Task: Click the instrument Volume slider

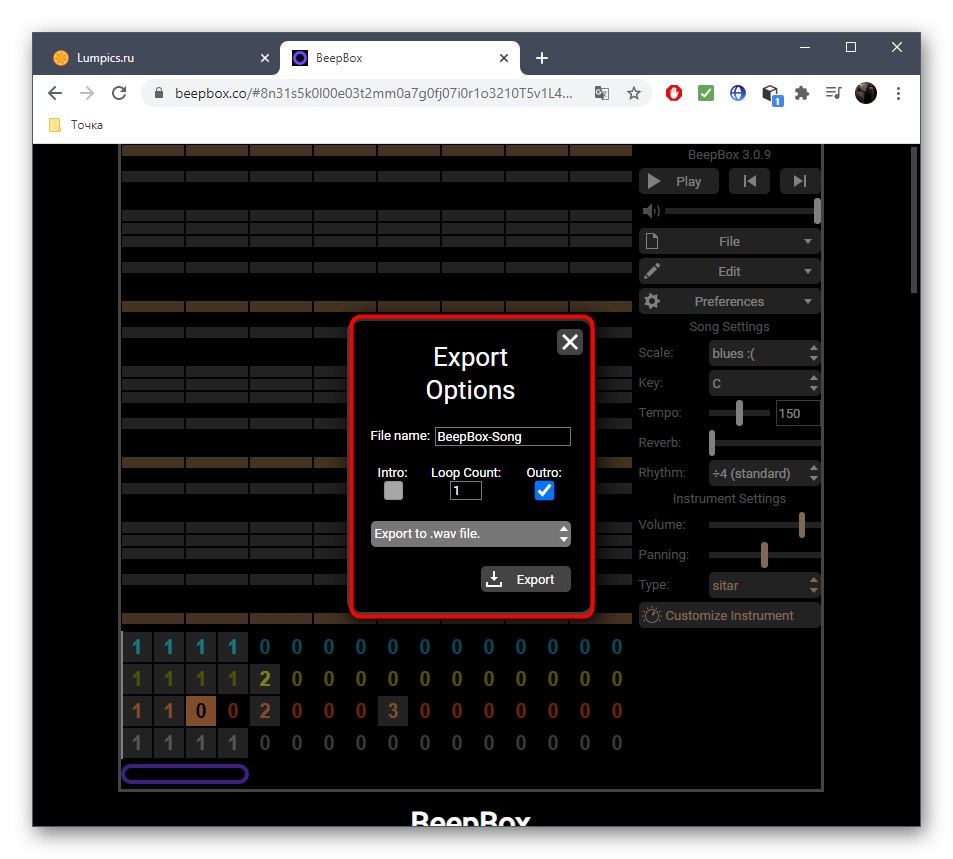Action: tap(765, 525)
